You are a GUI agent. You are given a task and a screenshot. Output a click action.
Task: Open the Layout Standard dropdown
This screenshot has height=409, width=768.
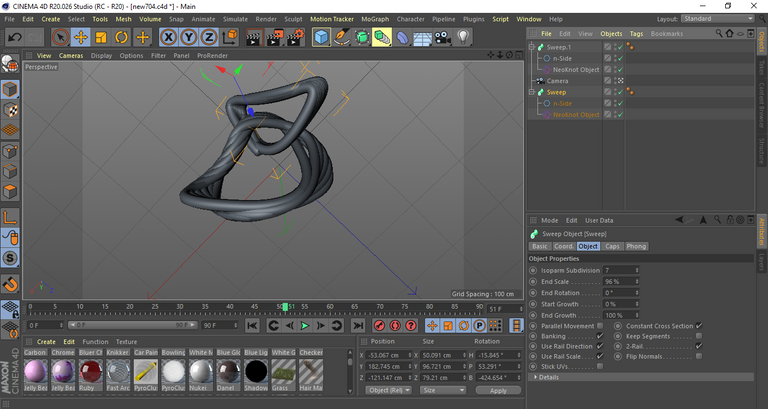(x=718, y=19)
